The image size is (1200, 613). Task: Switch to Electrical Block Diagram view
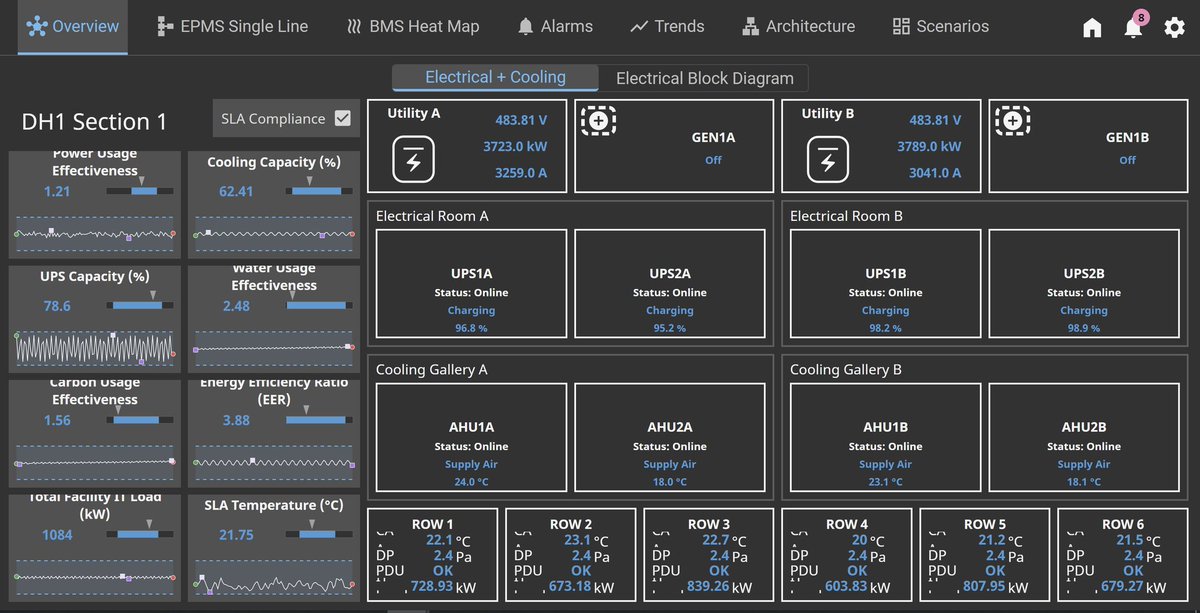704,78
